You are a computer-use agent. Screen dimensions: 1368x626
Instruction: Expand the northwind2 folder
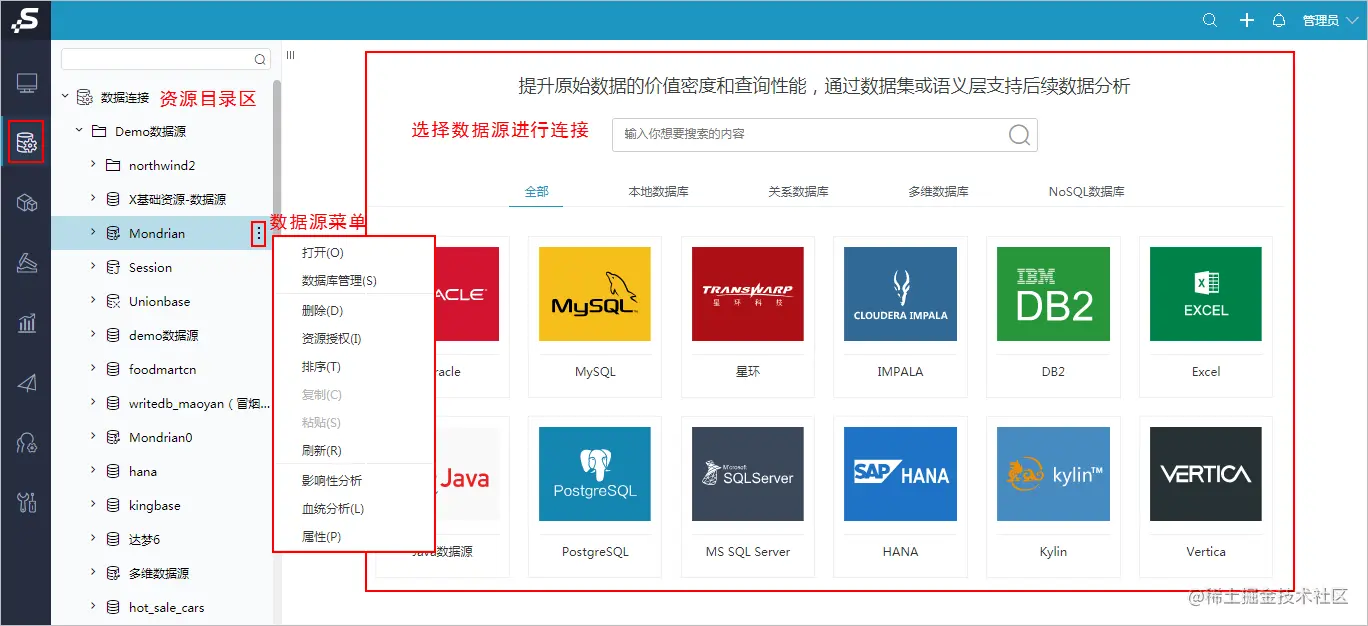coord(93,165)
